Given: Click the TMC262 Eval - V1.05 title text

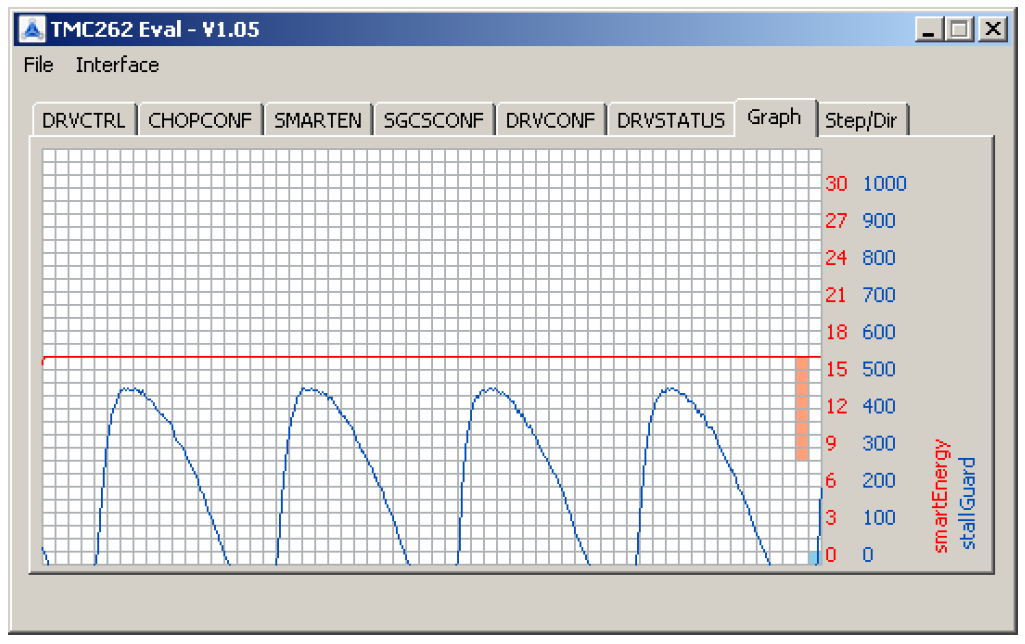Looking at the screenshot, I should coord(155,29).
